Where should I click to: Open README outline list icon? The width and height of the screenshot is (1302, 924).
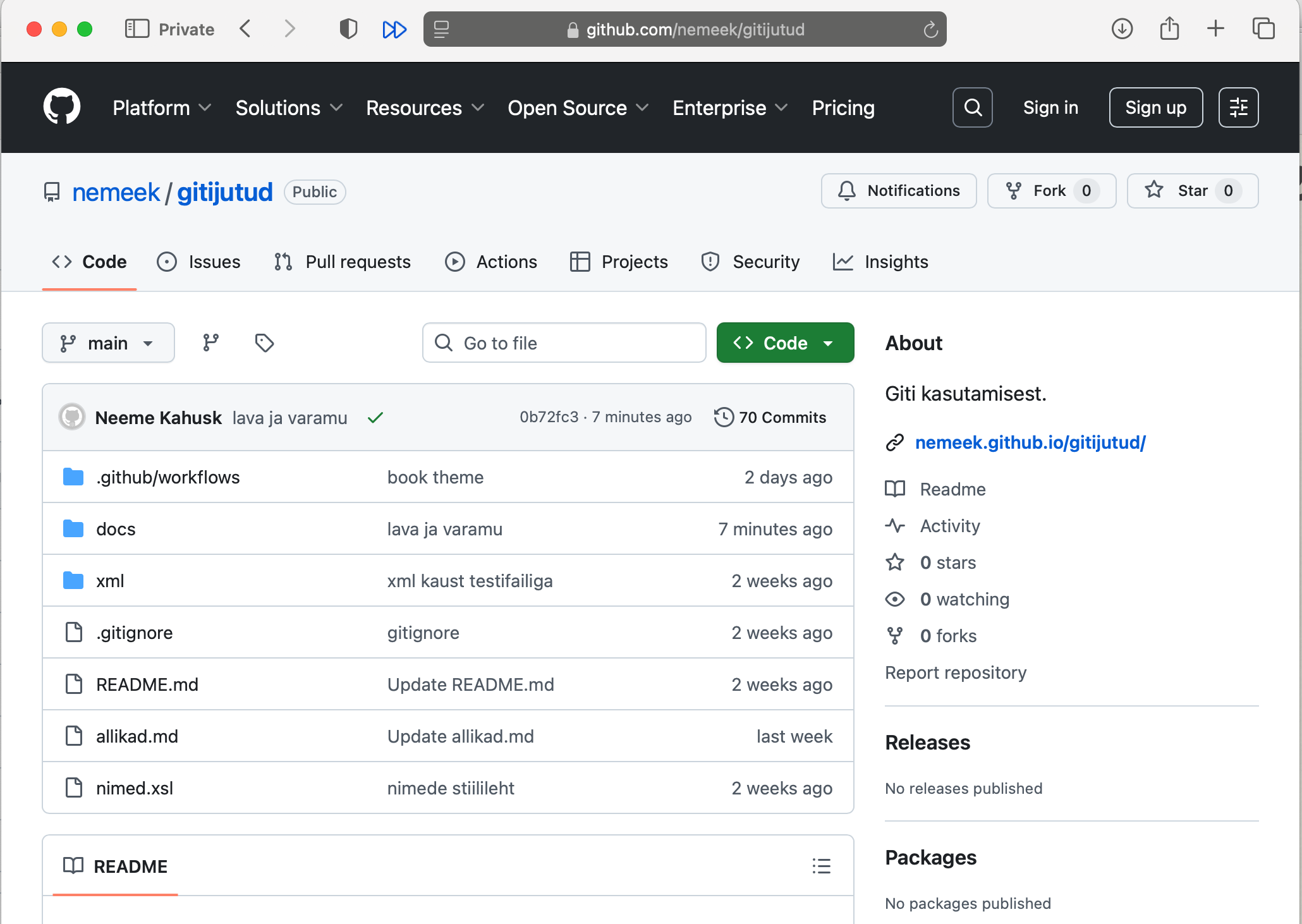(x=821, y=866)
